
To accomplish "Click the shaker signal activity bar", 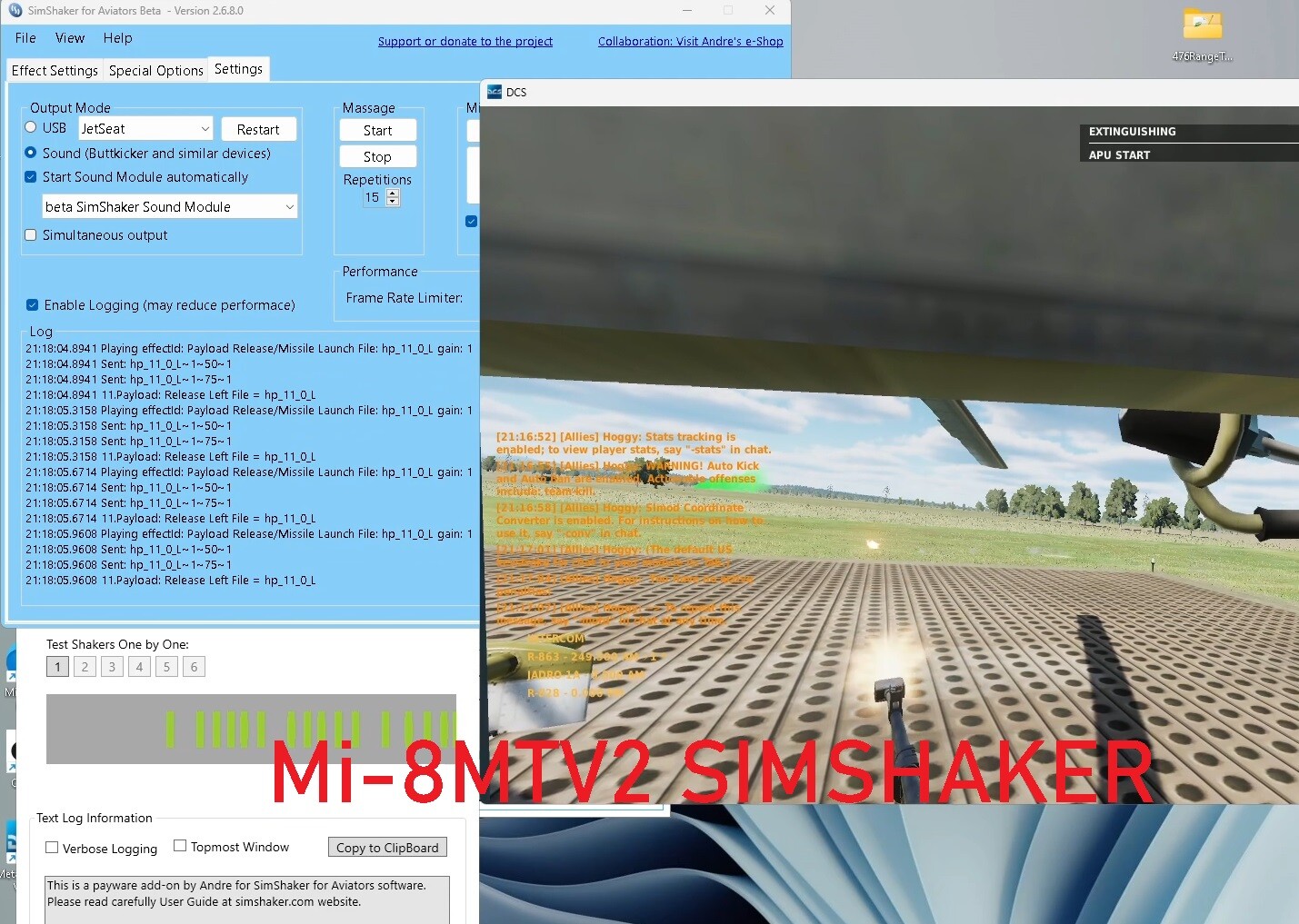I will coord(251,729).
